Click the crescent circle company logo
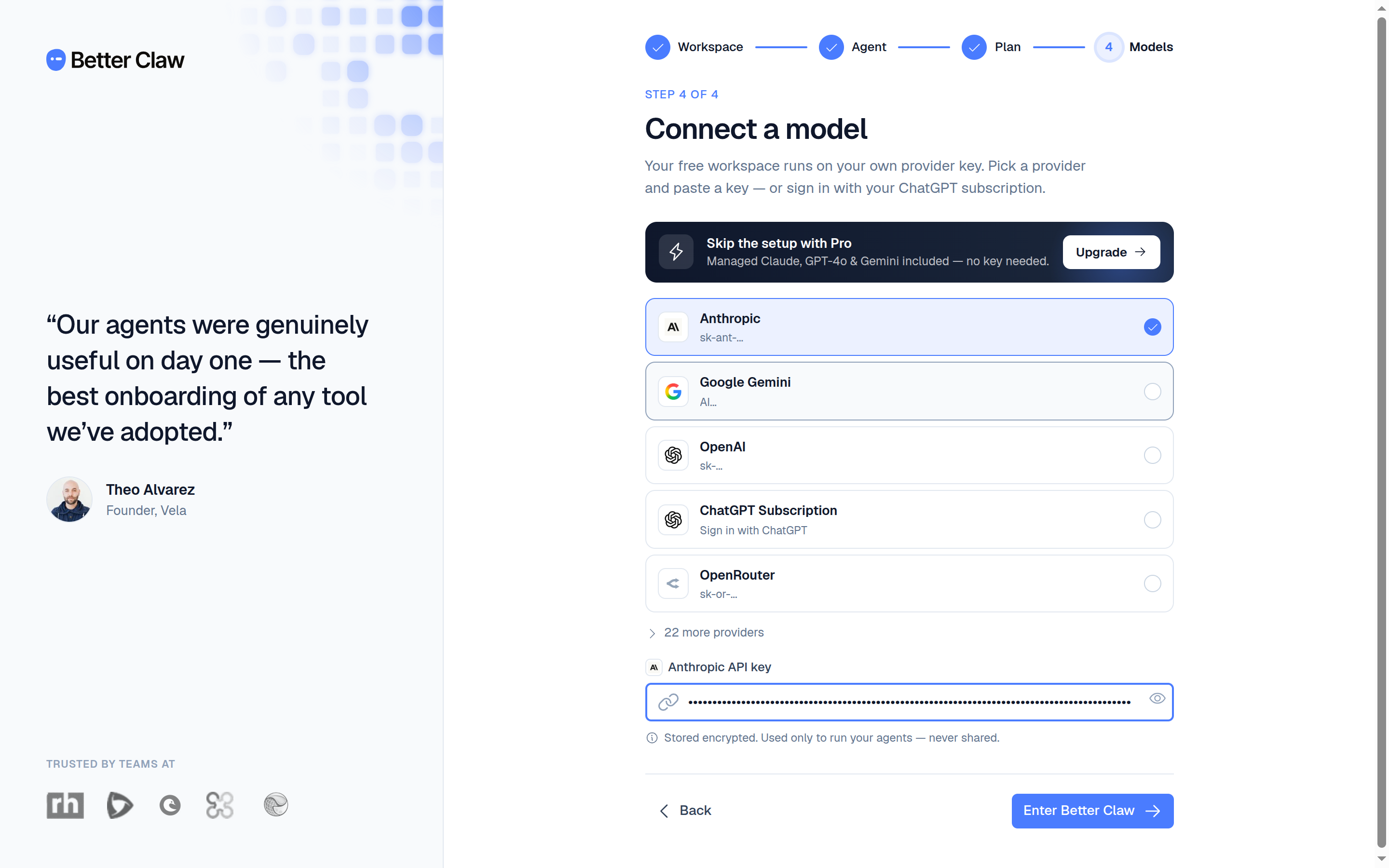Image resolution: width=1389 pixels, height=868 pixels. click(170, 805)
